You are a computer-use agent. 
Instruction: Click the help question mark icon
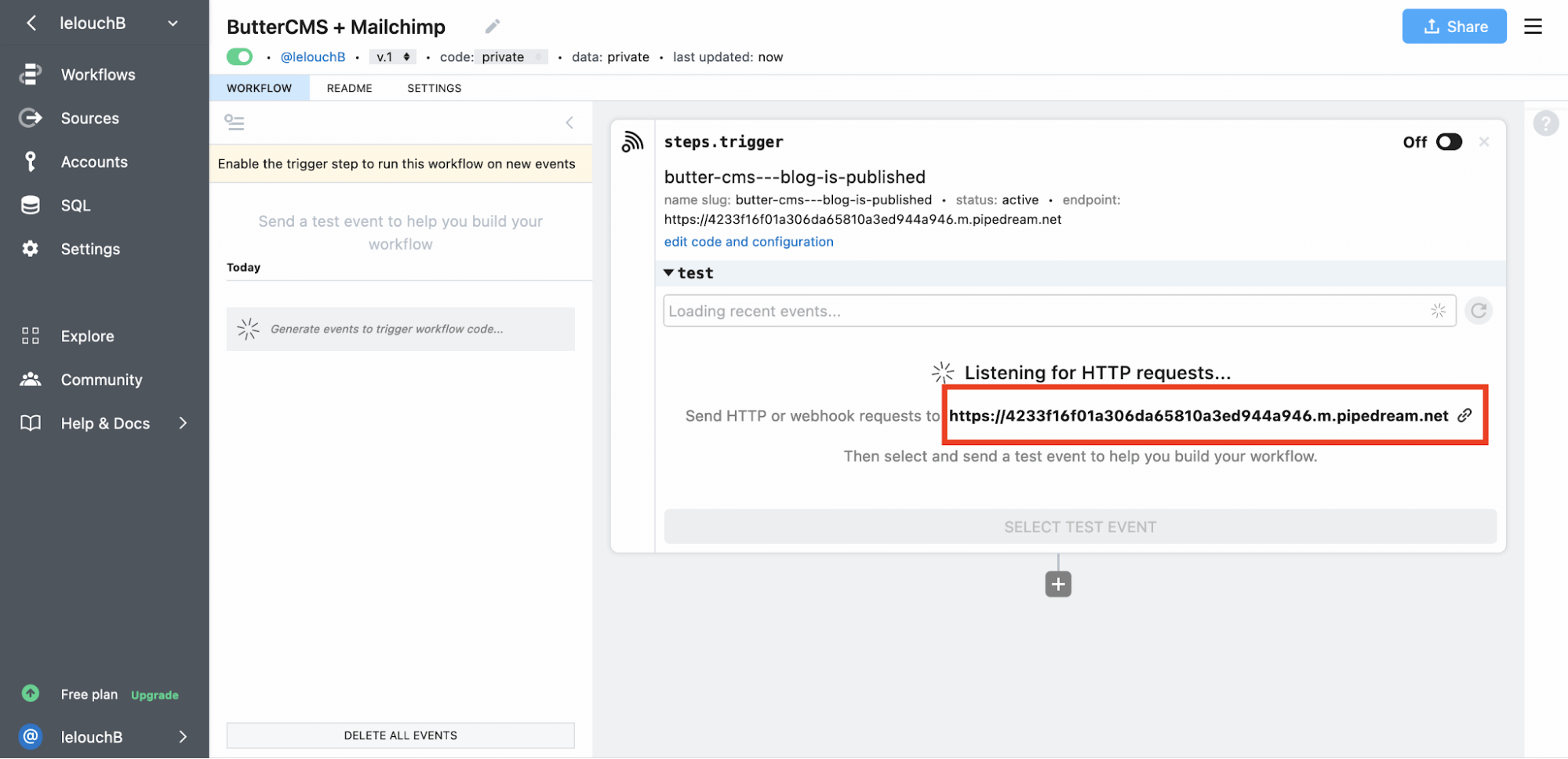pos(1545,123)
